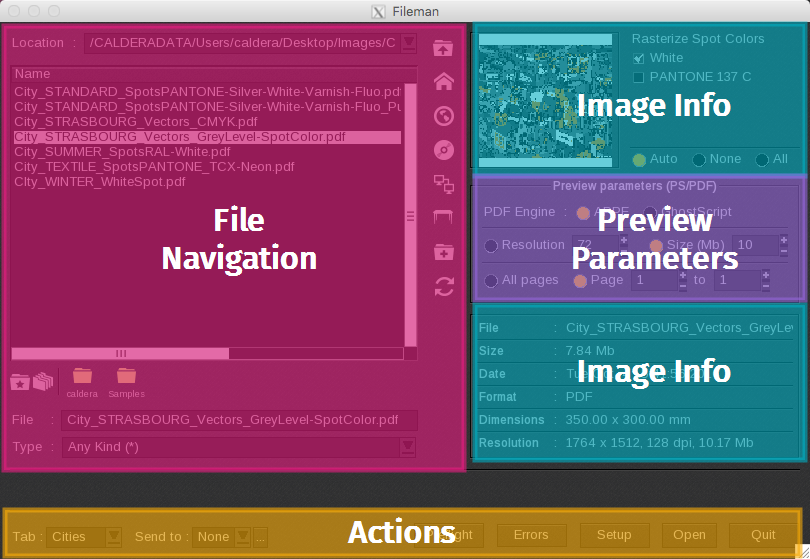Screen dimensions: 810x559
Task: Browse networked computers icon
Action: 443,183
